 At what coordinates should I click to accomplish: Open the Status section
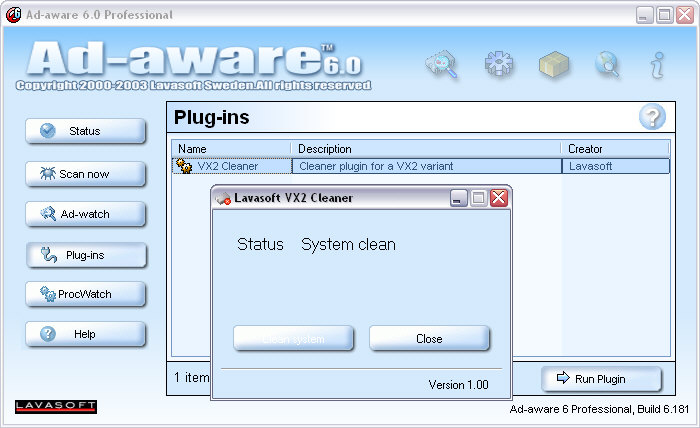tap(86, 131)
